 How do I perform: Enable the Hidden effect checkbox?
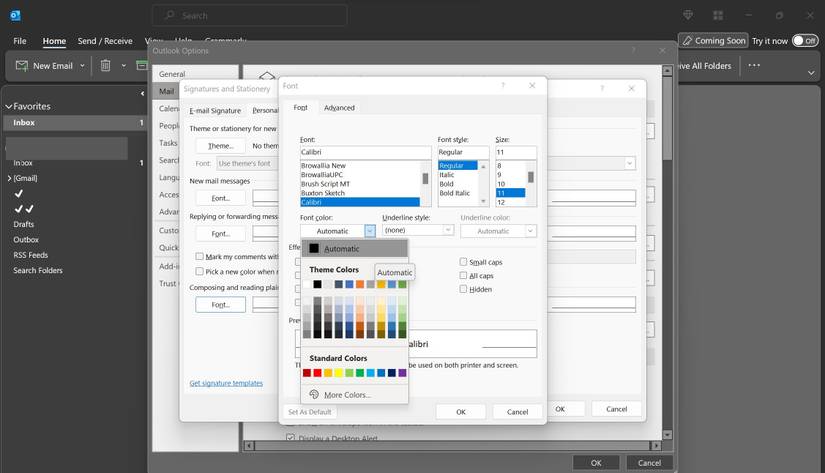coord(463,289)
